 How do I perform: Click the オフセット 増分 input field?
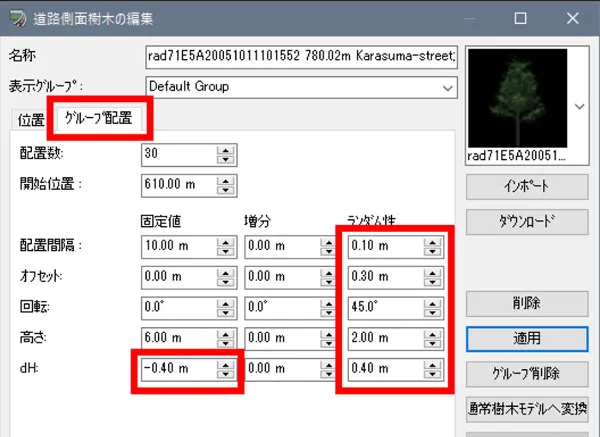click(x=282, y=276)
